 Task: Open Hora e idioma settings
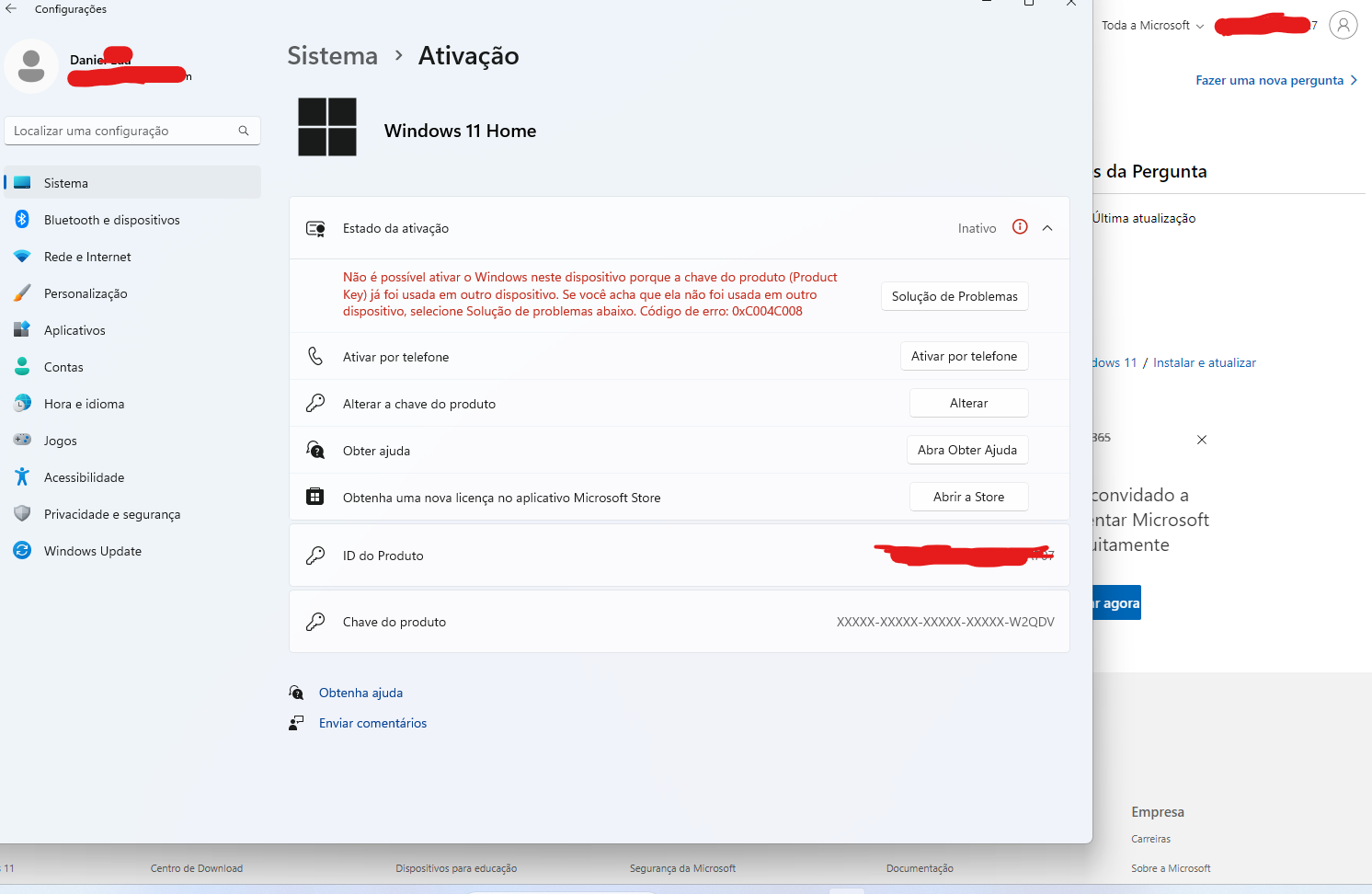pyautogui.click(x=132, y=403)
